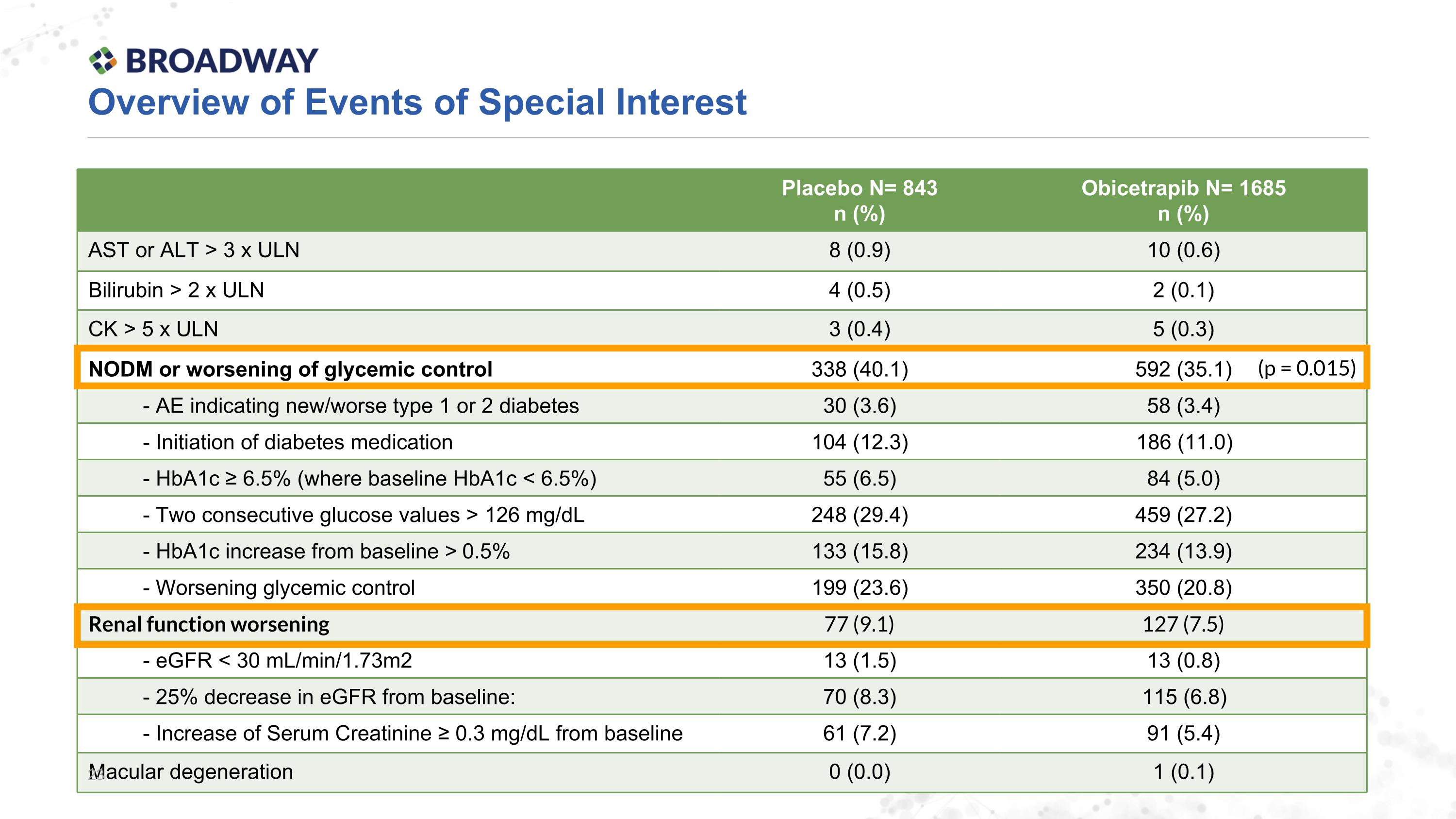Screen dimensions: 1456x819
Task: Select the 234 (13.9) obicetrapib value
Action: coord(1183,551)
